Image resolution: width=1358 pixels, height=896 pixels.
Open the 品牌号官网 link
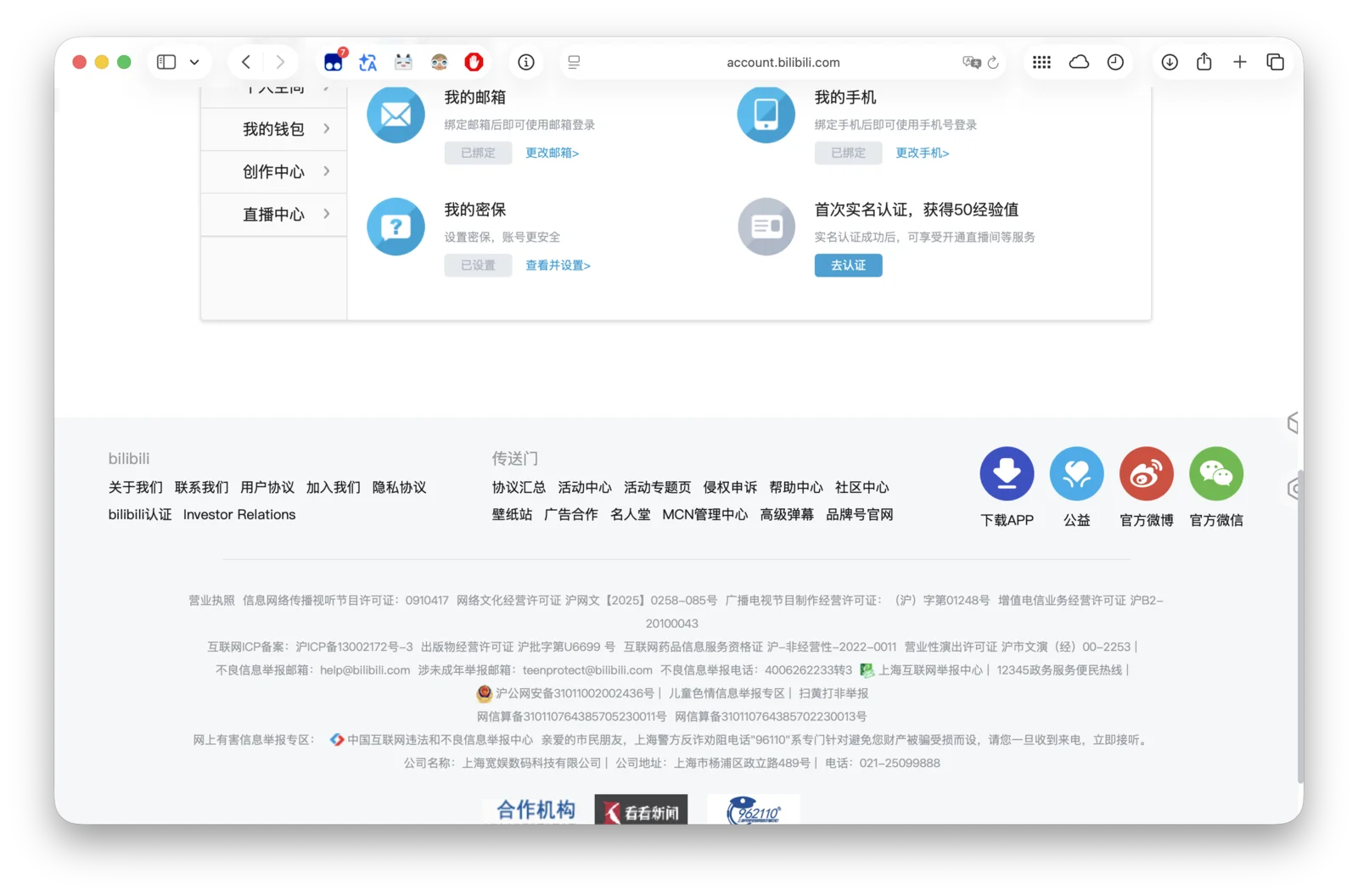pyautogui.click(x=860, y=514)
